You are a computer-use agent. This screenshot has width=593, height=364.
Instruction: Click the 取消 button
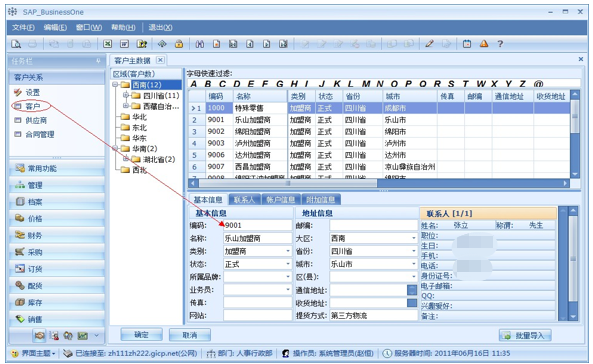click(x=190, y=335)
